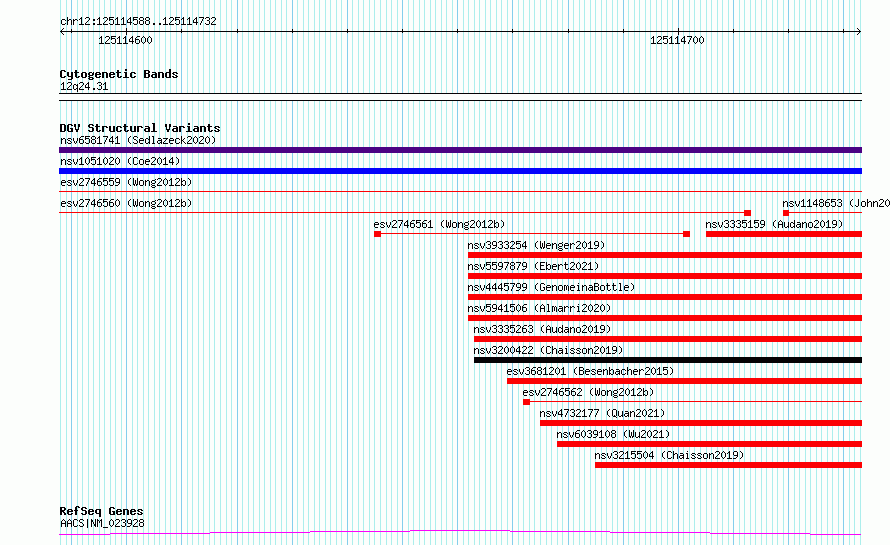Click the ruler's right arrow end
890x545 pixels.
coord(858,32)
